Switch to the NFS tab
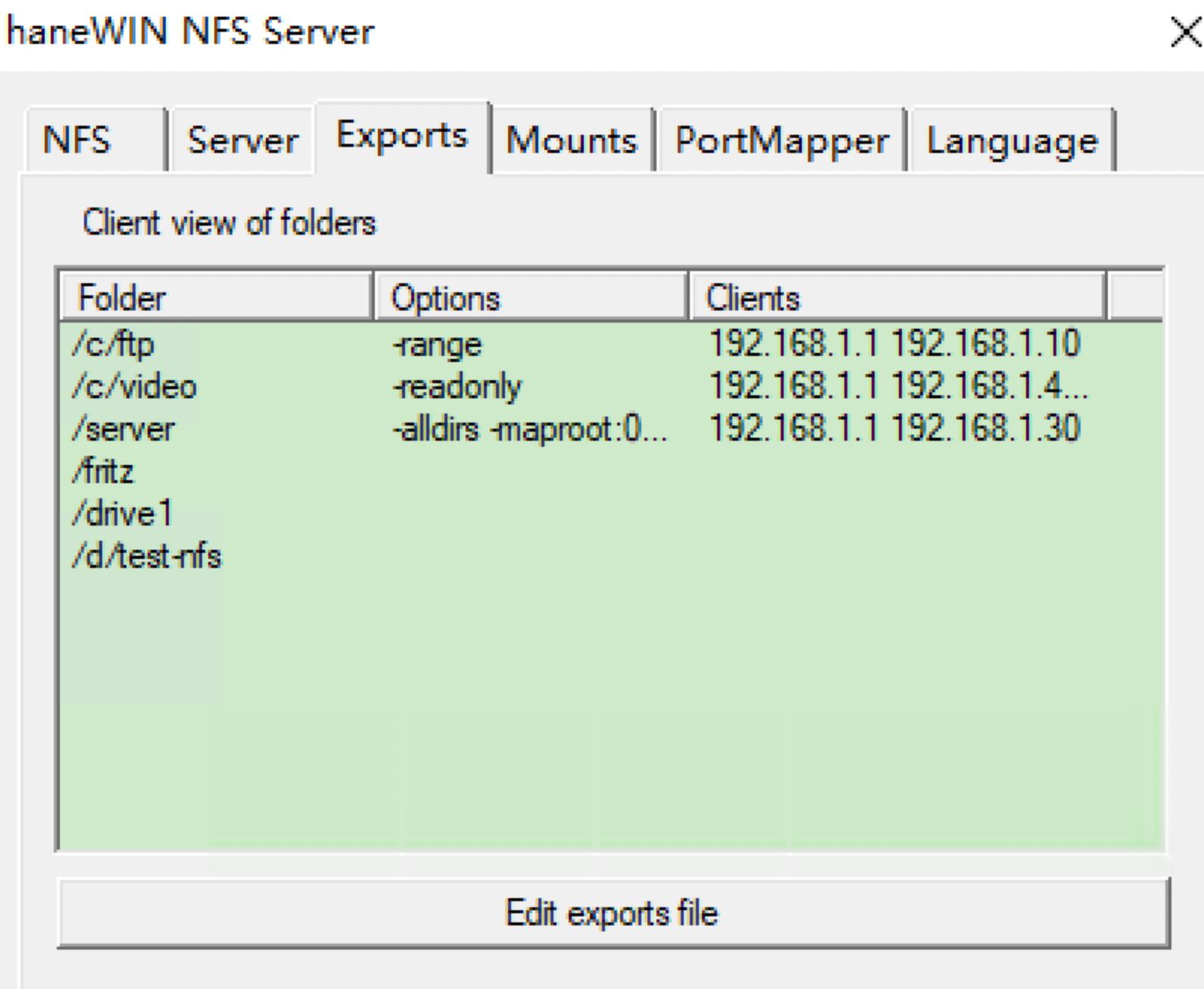This screenshot has width=1204, height=989. pos(95,140)
